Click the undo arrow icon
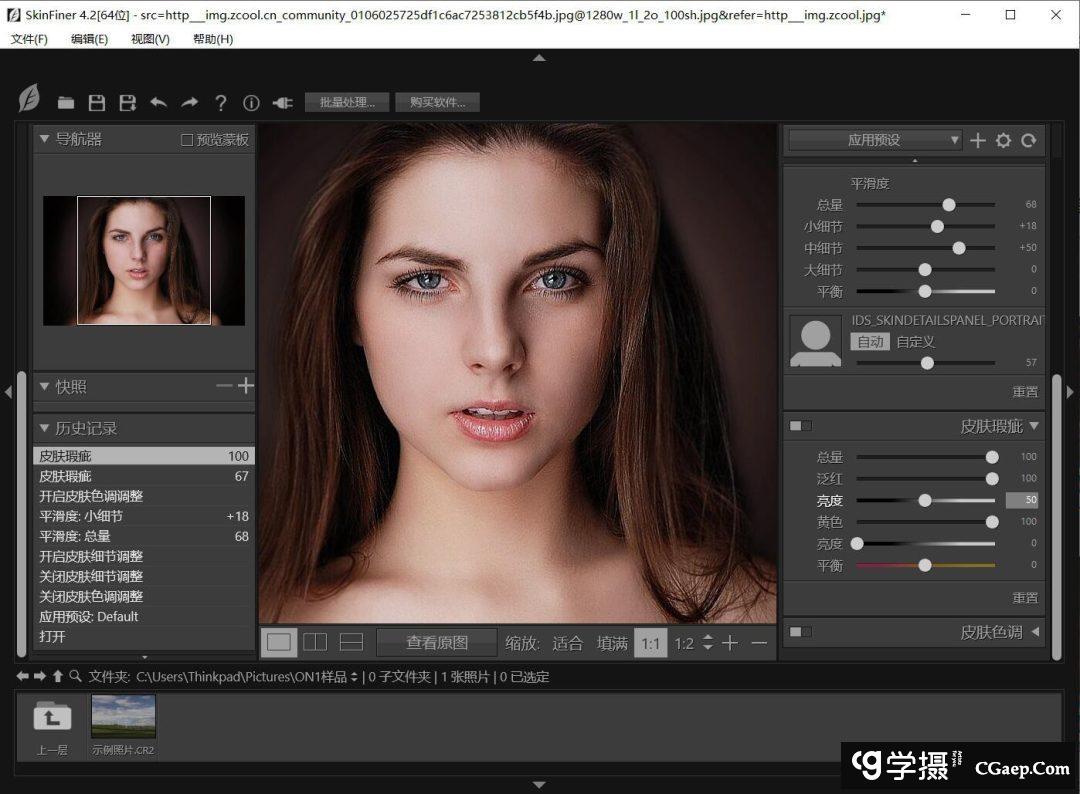This screenshot has height=794, width=1080. 158,102
